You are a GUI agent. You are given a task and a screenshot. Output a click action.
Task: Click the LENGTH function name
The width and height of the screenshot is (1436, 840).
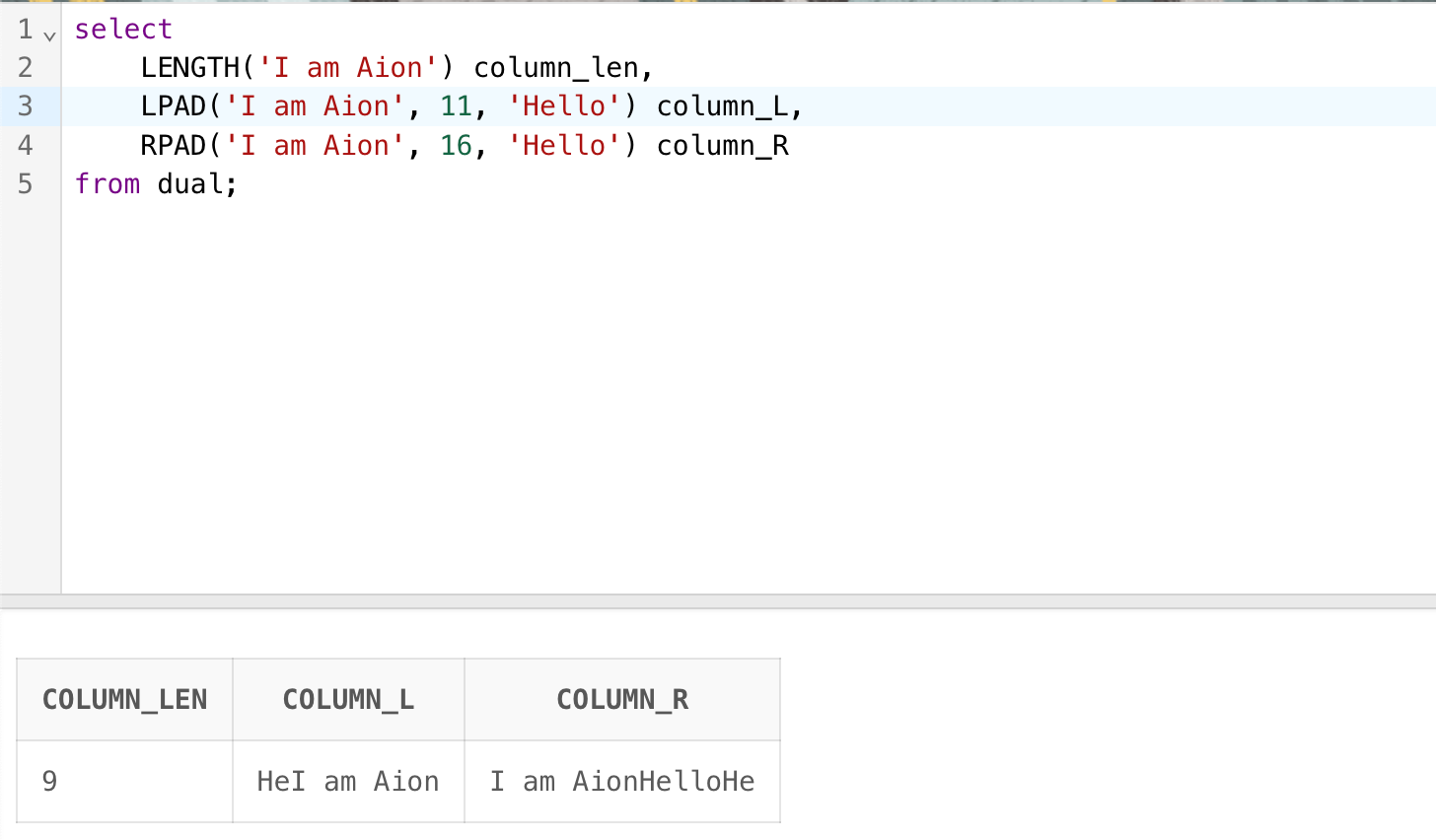tap(190, 68)
